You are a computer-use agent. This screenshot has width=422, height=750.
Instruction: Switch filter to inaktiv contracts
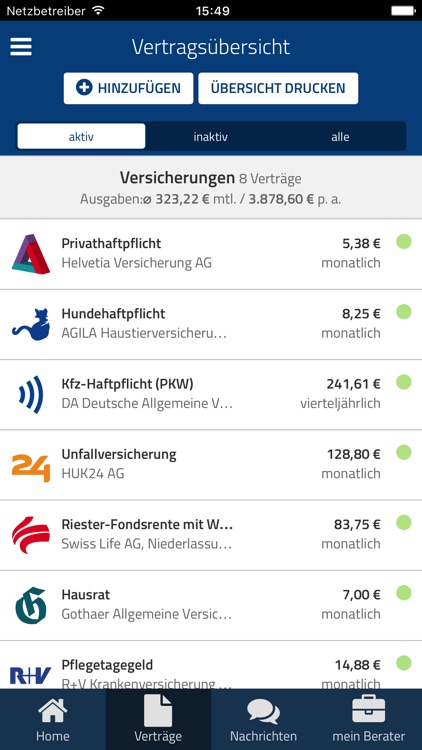click(211, 137)
